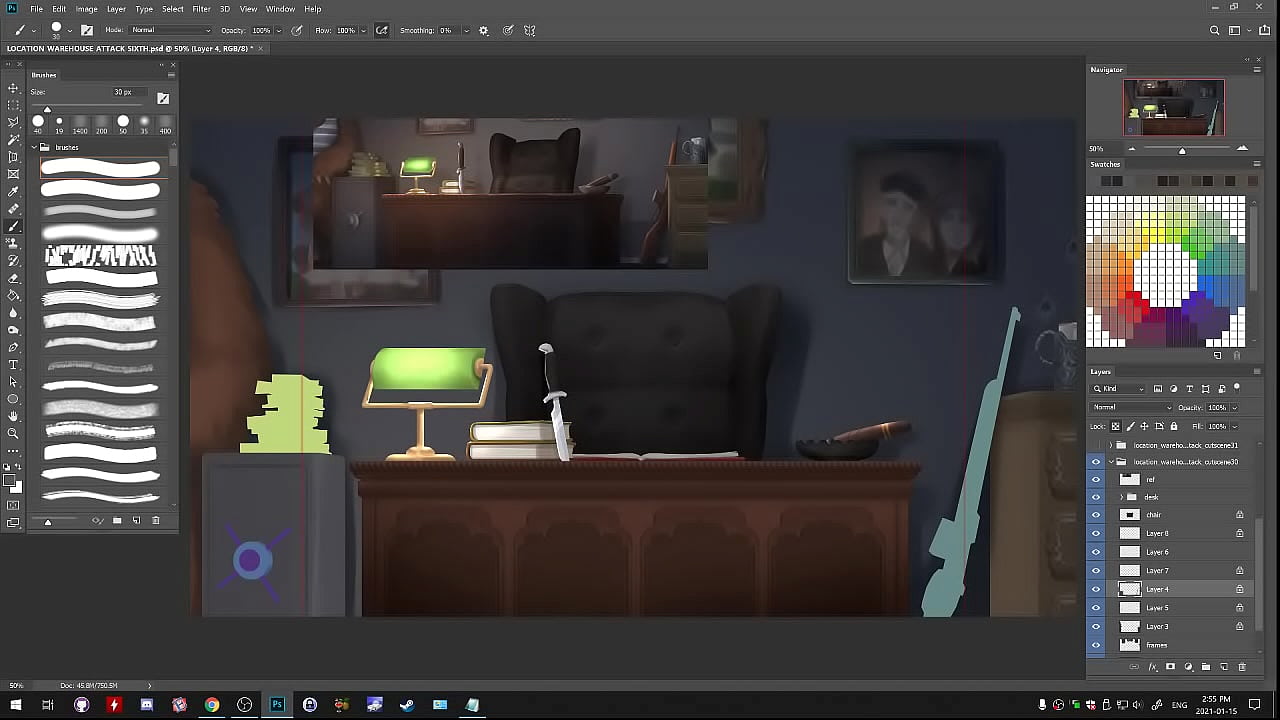Image resolution: width=1280 pixels, height=720 pixels.
Task: Pick the Eraser tool
Action: pyautogui.click(x=13, y=278)
